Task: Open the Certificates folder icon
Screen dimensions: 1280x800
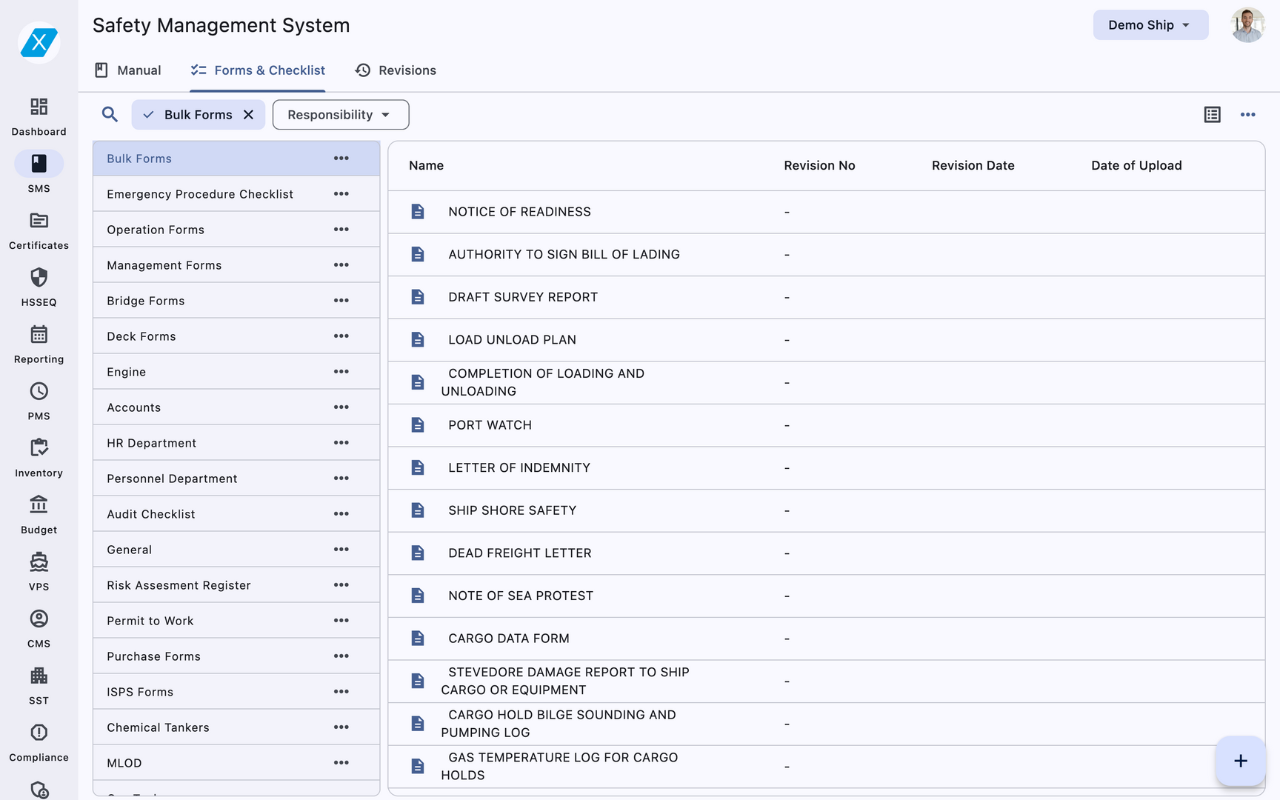Action: point(39,220)
